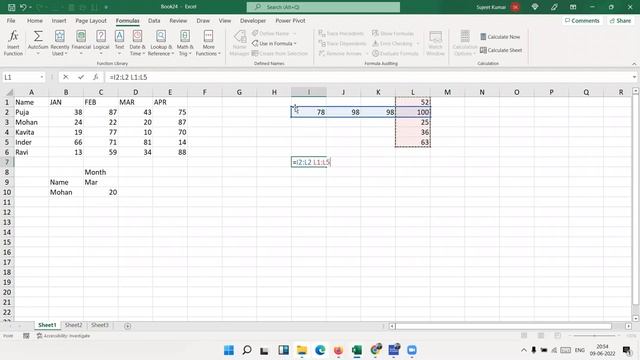Open Date & Time functions dropdown

137,42
